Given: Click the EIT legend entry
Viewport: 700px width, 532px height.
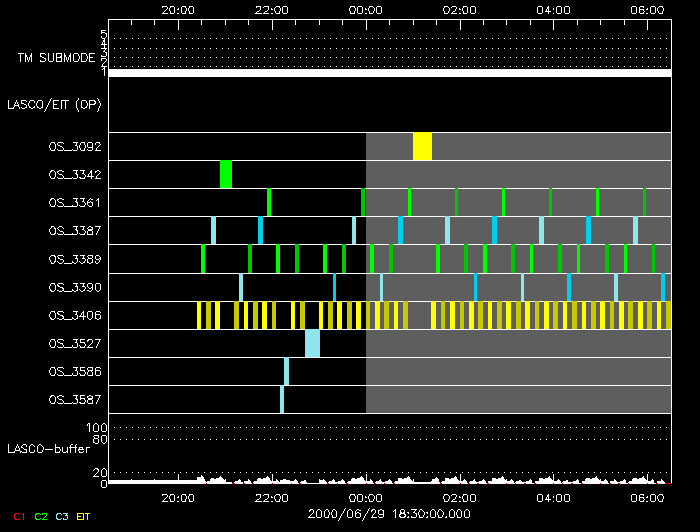Looking at the screenshot, I should click(x=84, y=516).
